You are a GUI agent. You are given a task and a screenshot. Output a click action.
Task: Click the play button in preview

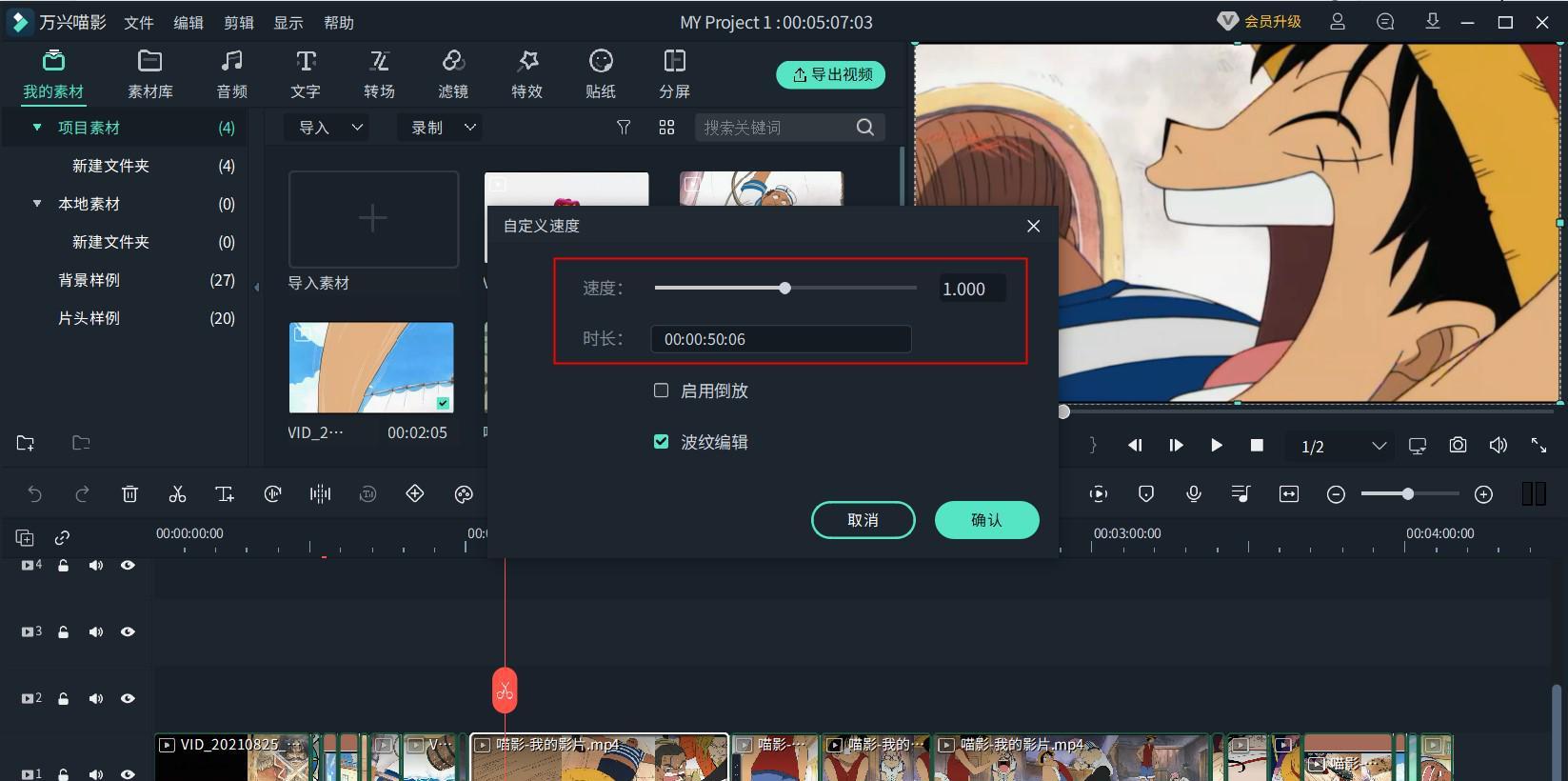(x=1216, y=446)
